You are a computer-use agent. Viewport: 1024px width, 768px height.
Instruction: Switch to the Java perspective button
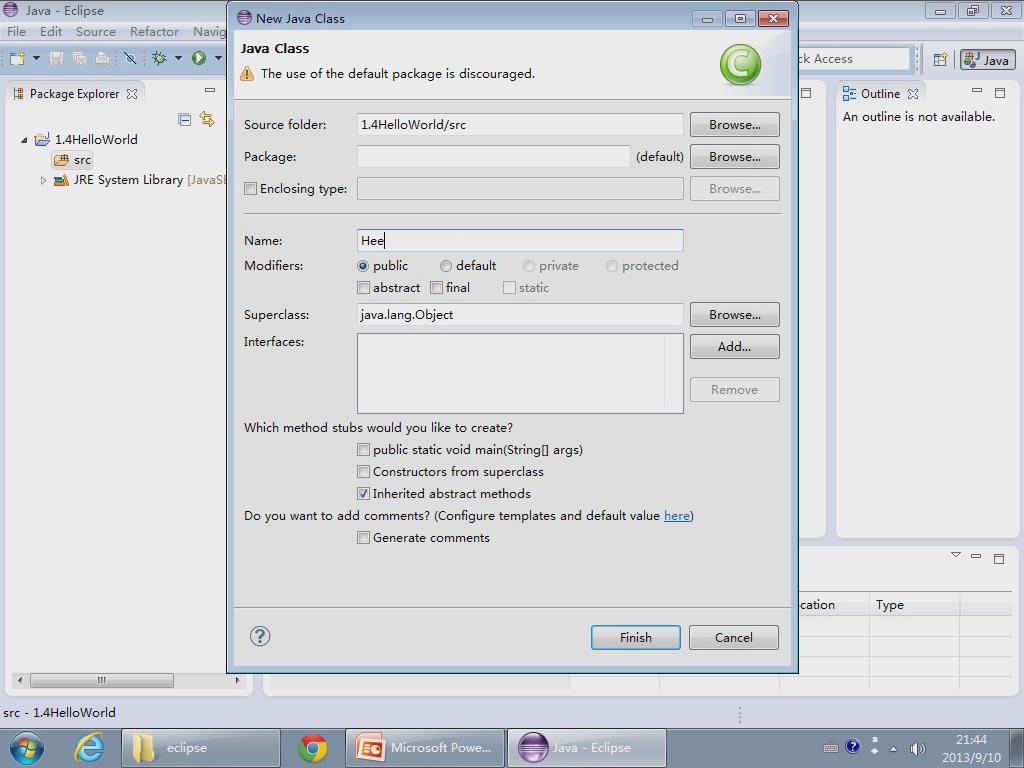pos(987,59)
